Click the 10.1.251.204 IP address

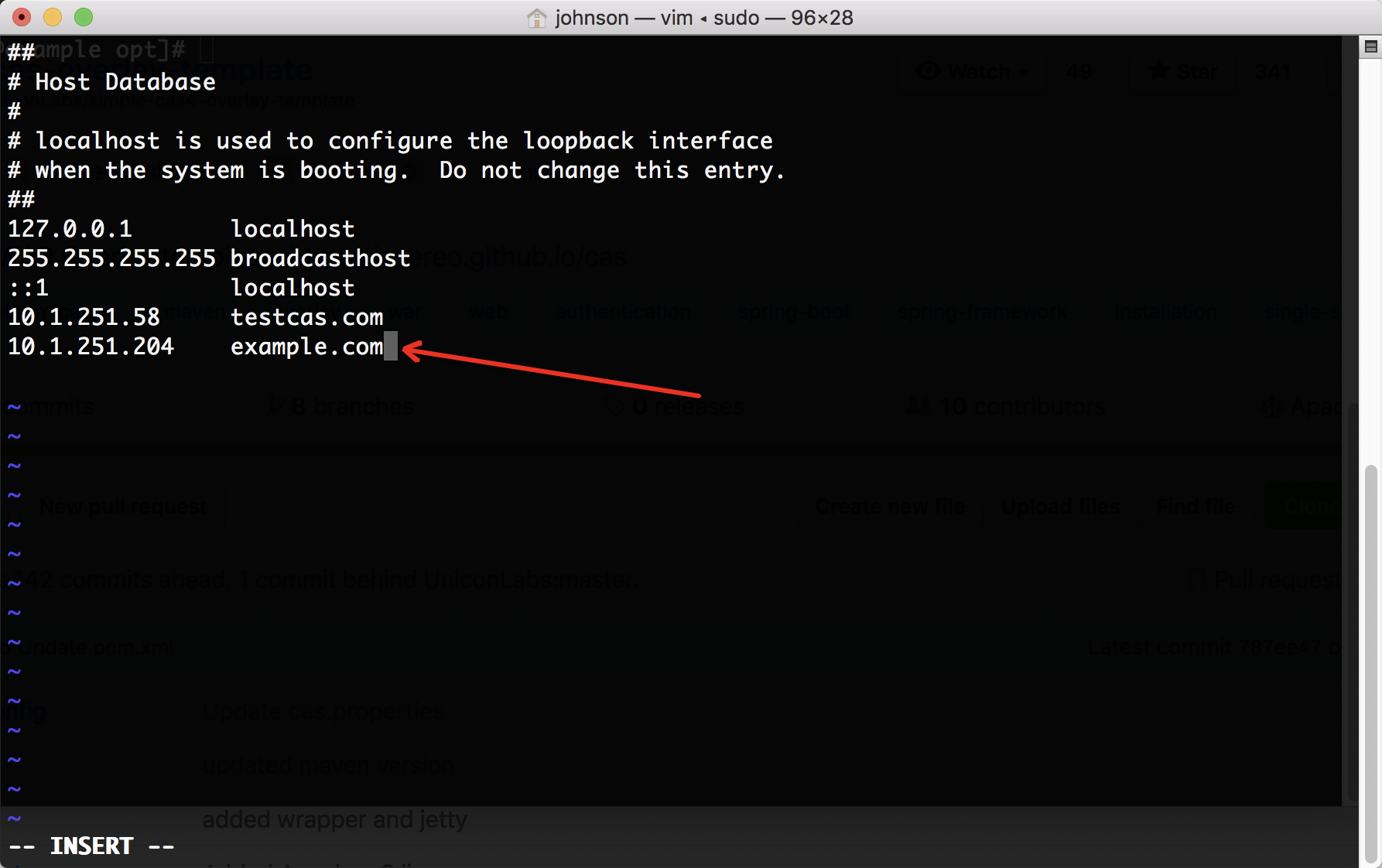91,347
